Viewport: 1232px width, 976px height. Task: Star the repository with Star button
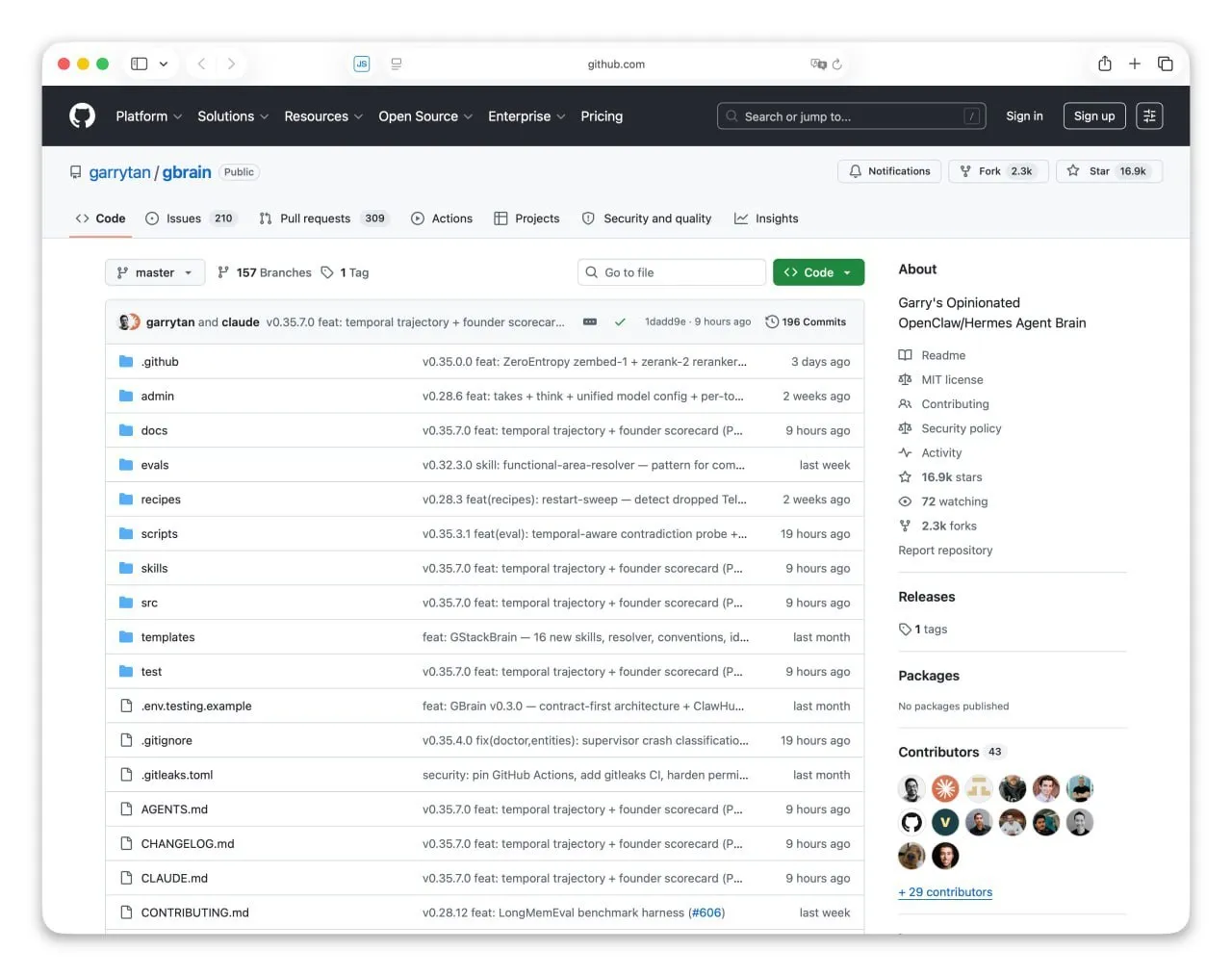pyautogui.click(x=1109, y=171)
